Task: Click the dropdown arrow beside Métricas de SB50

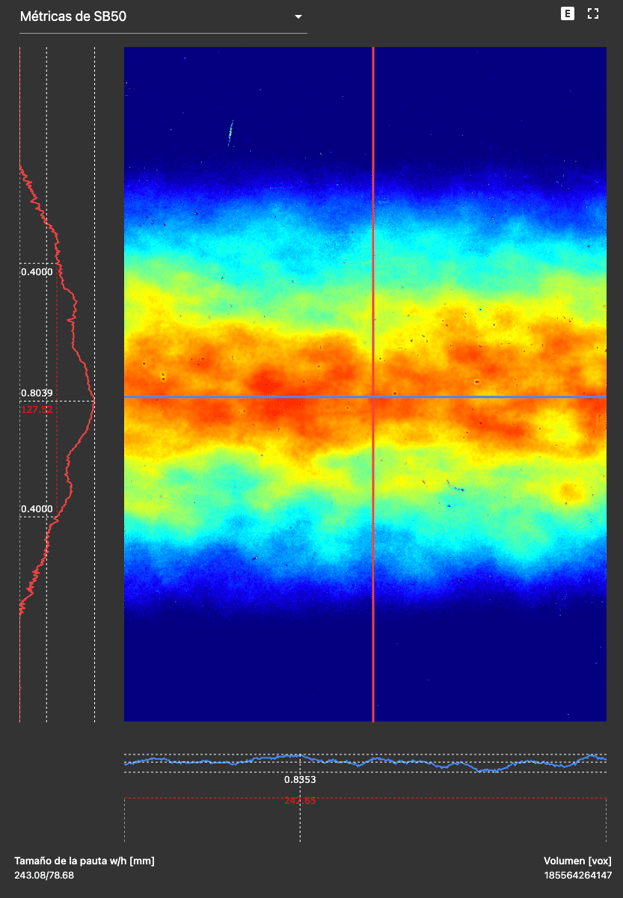Action: click(297, 17)
